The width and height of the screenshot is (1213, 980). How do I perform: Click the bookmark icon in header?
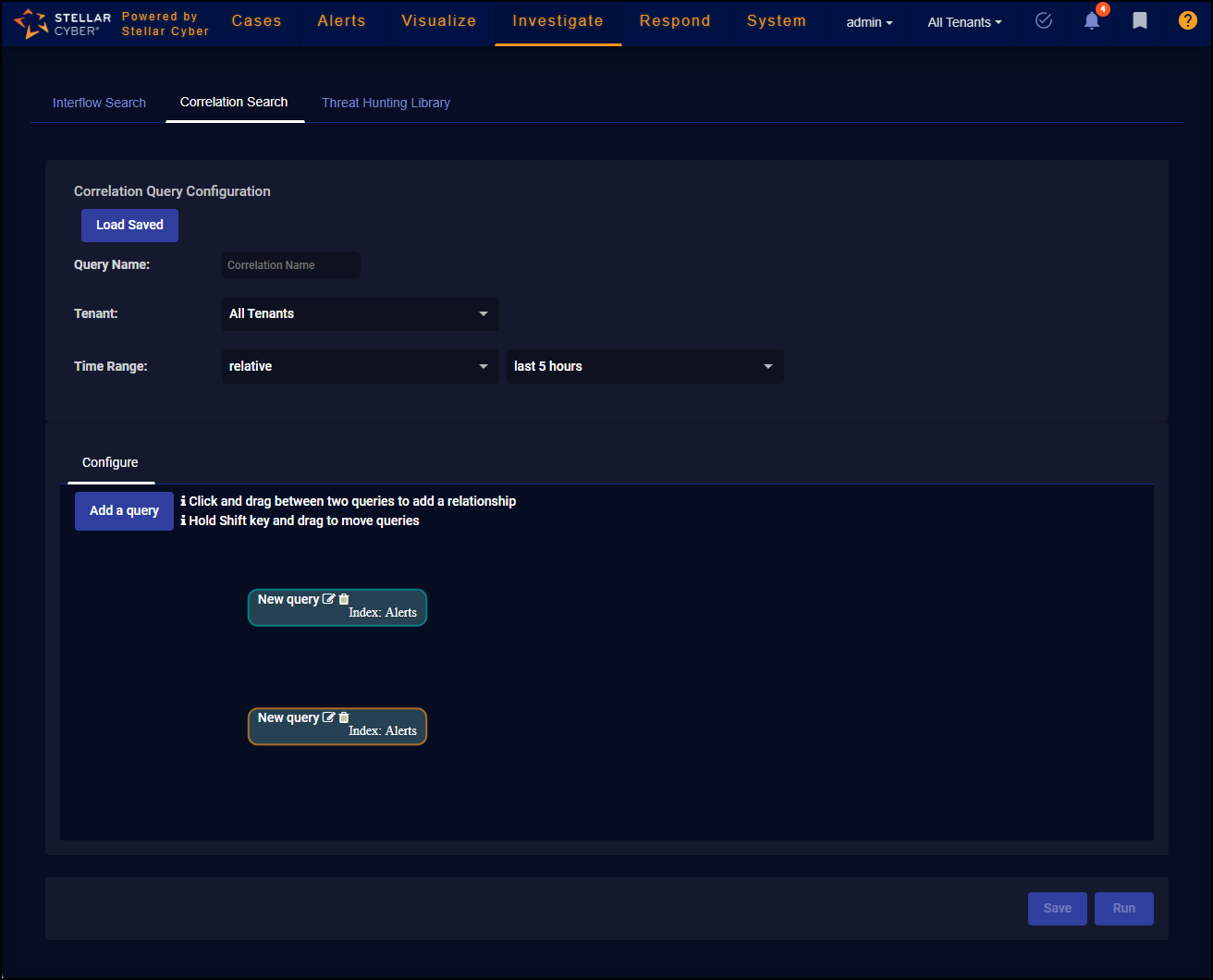click(x=1140, y=21)
